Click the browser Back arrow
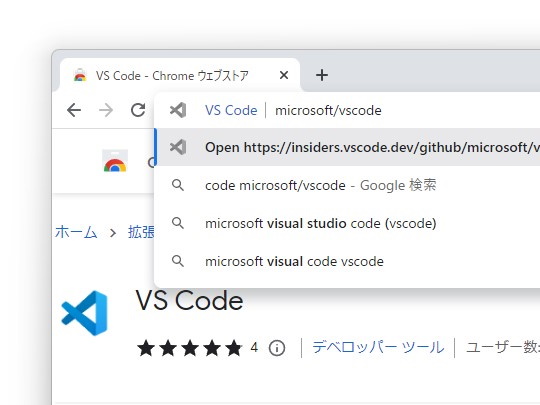The width and height of the screenshot is (540, 405). click(x=74, y=110)
